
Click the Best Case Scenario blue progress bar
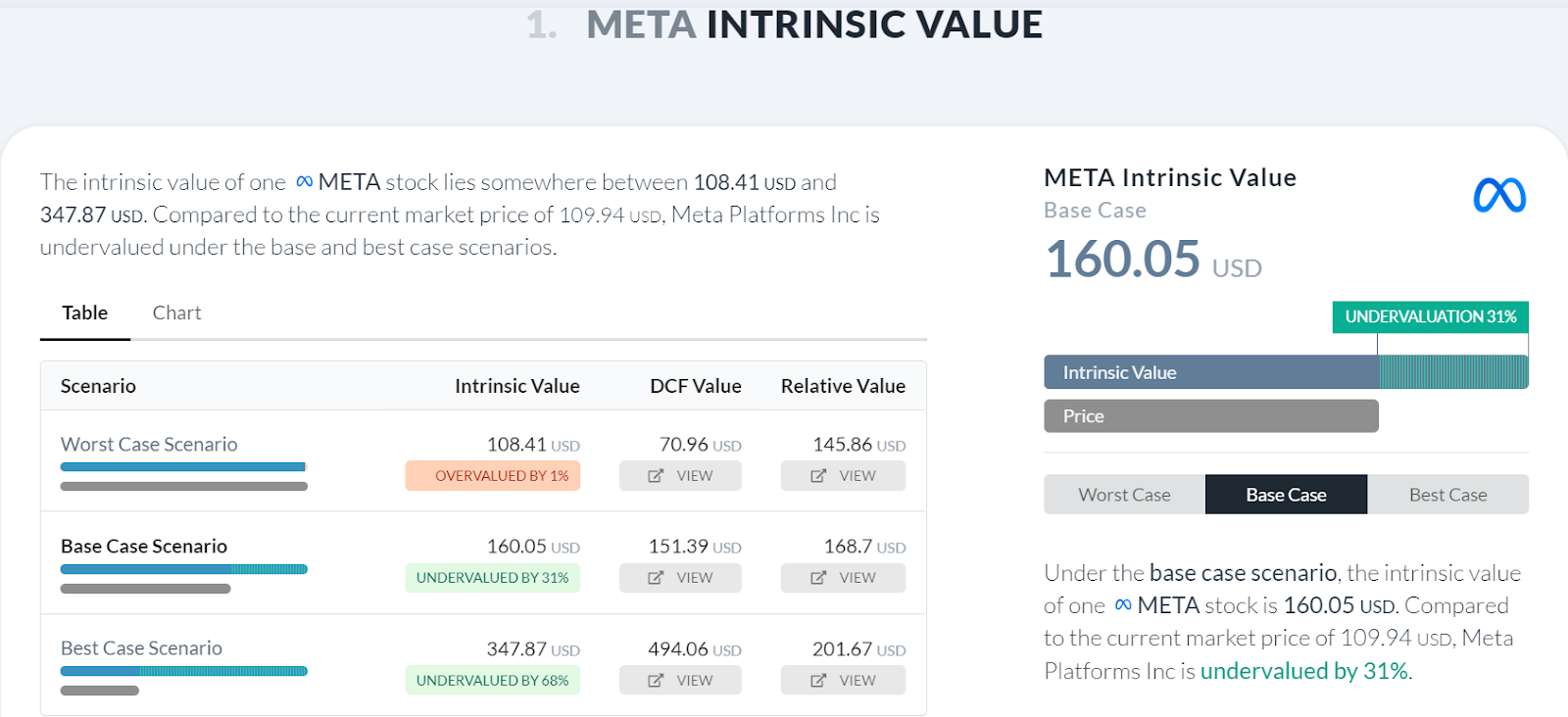184,671
